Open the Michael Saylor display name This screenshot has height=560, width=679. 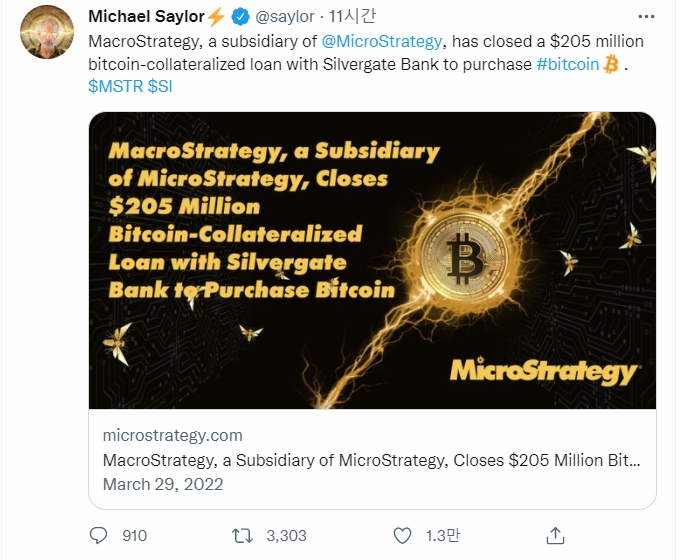pyautogui.click(x=146, y=16)
